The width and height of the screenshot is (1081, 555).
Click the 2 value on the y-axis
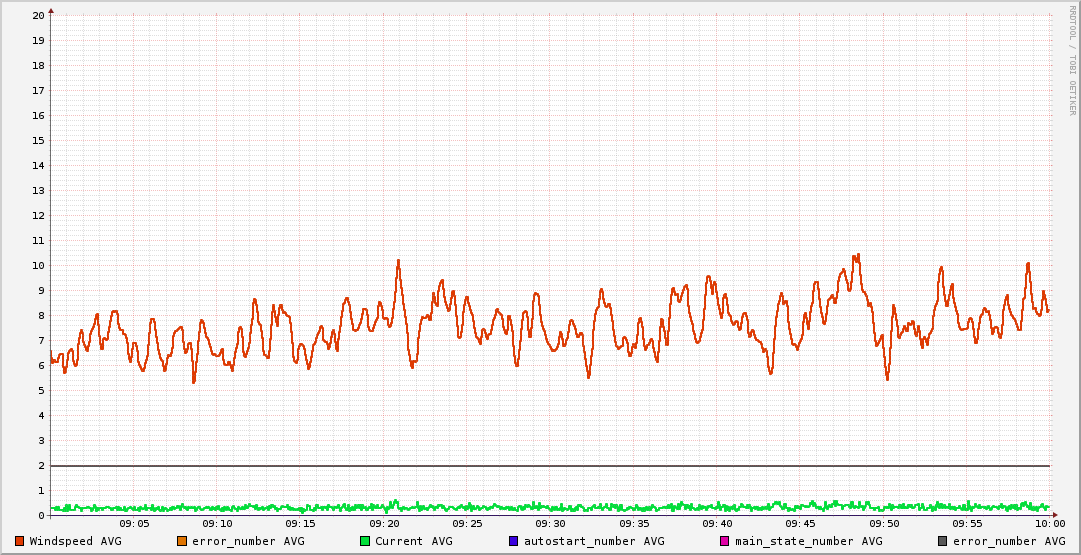tap(41, 465)
